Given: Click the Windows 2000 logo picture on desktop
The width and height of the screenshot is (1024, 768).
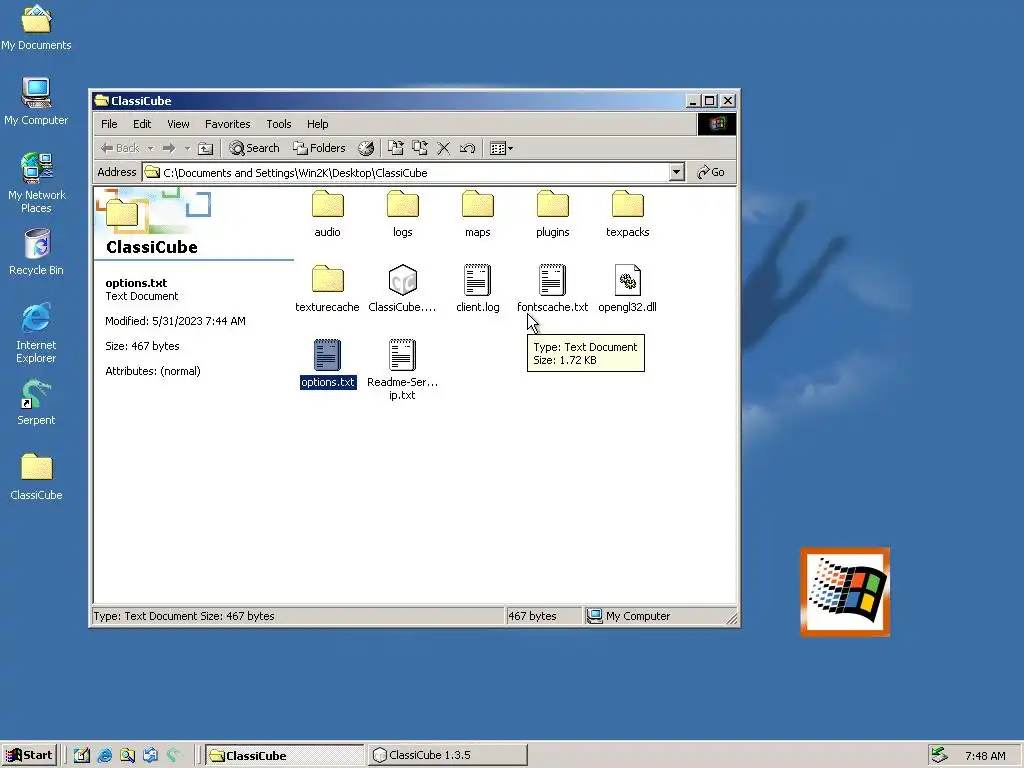Looking at the screenshot, I should pos(845,592).
